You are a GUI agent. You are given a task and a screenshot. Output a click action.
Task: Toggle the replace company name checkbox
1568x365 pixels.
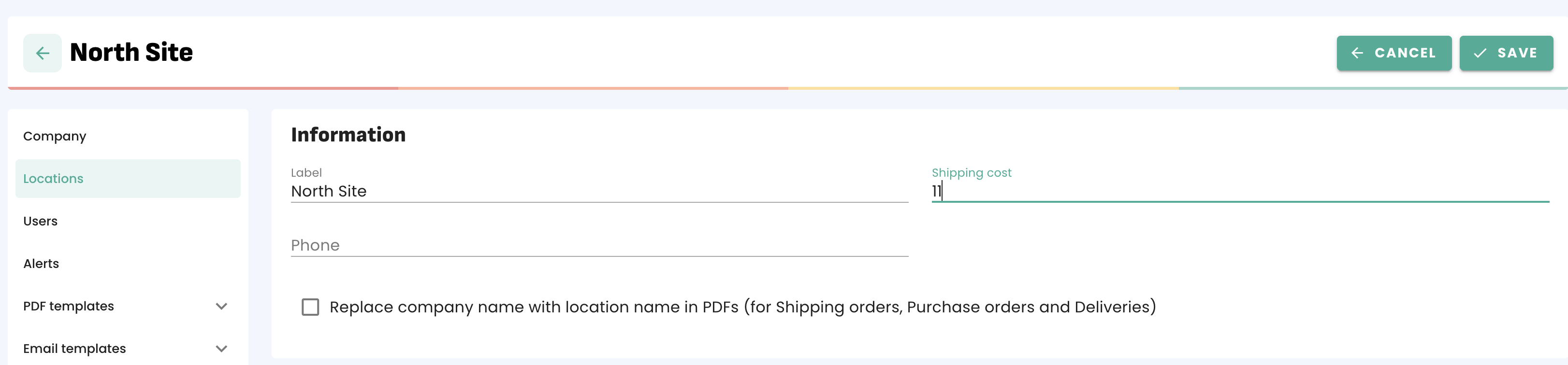310,307
